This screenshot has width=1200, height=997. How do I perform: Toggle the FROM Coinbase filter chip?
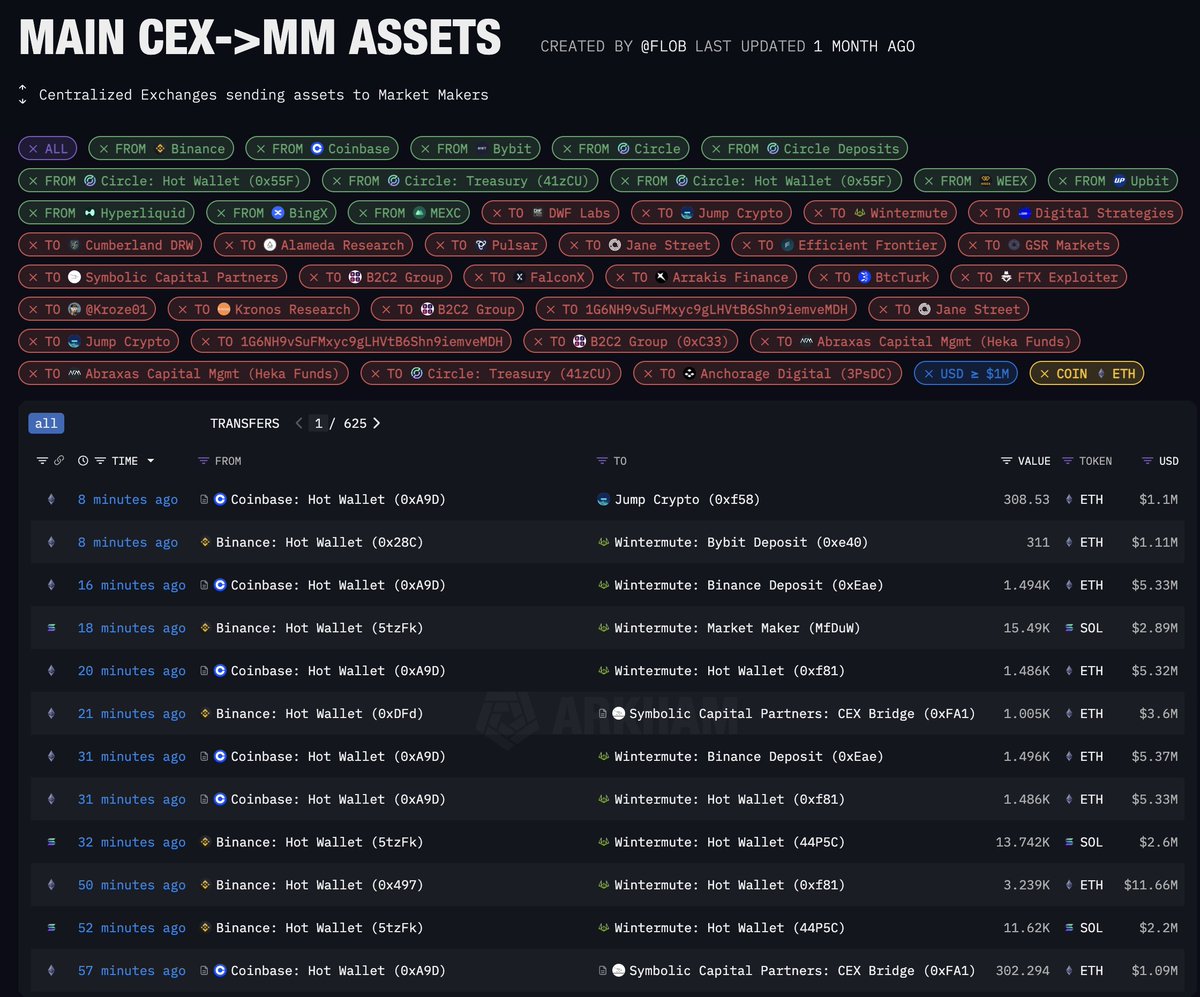point(322,148)
